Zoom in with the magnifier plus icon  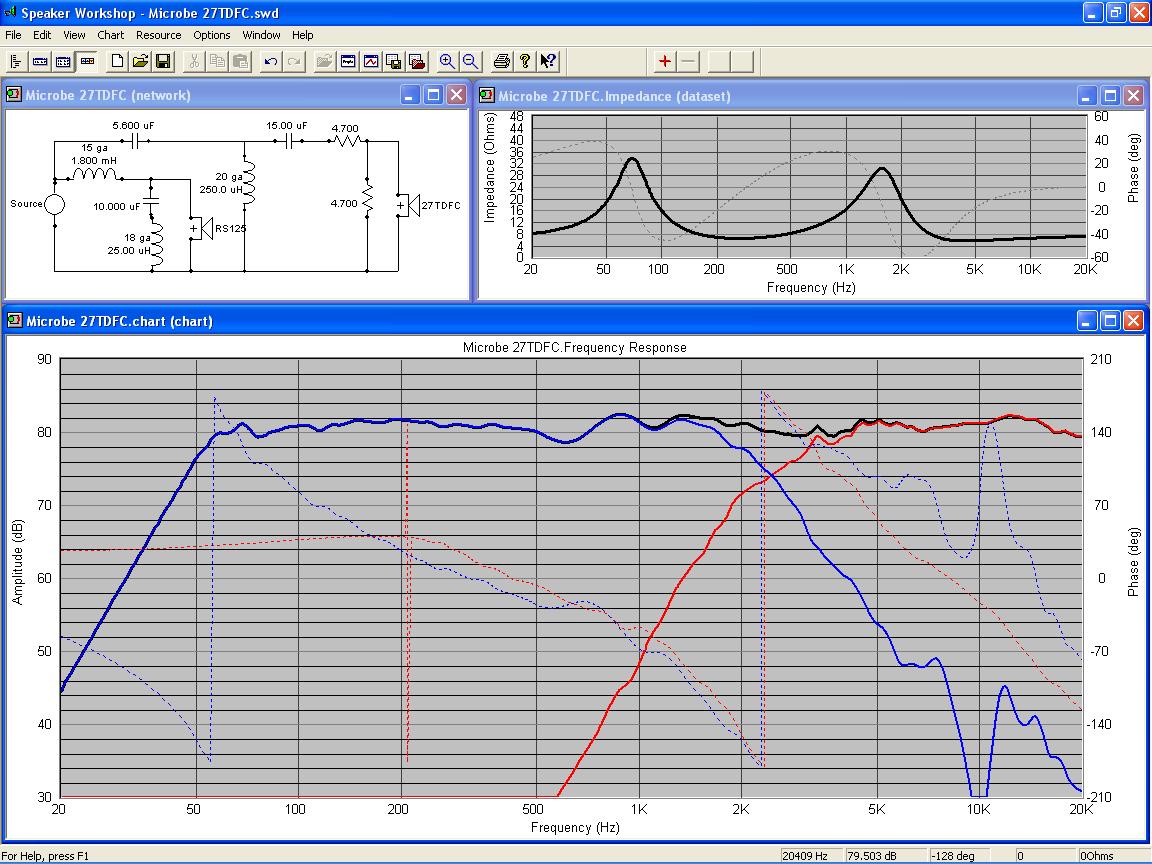[x=447, y=62]
